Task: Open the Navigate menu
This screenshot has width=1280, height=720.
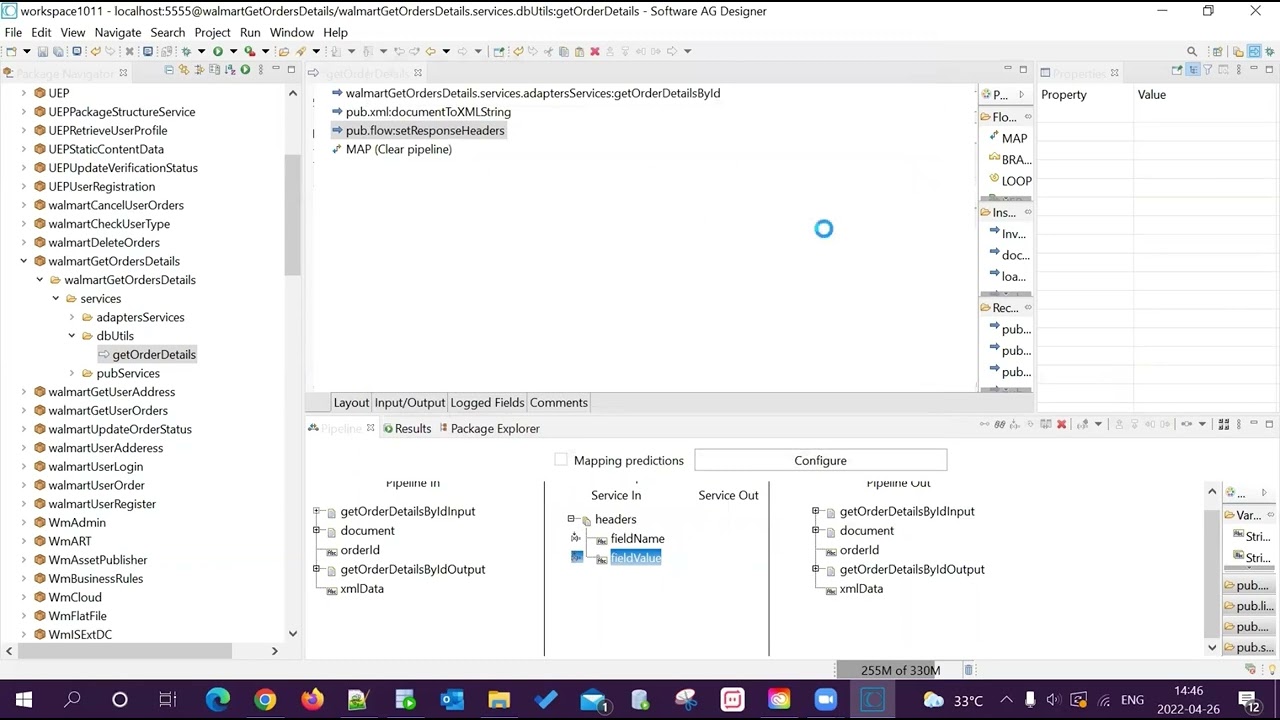Action: [x=118, y=32]
